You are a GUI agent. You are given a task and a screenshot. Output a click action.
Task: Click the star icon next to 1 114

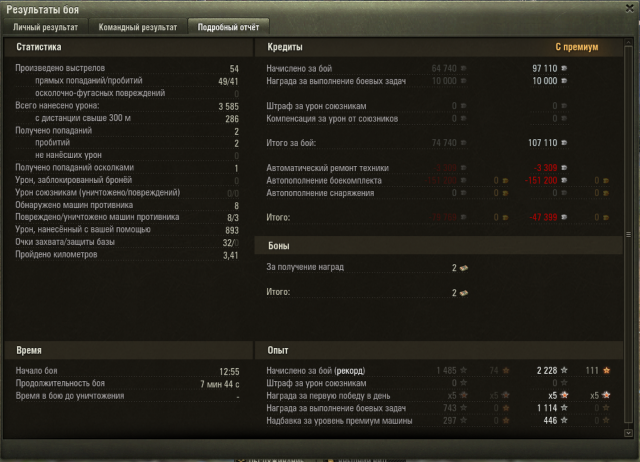(564, 407)
